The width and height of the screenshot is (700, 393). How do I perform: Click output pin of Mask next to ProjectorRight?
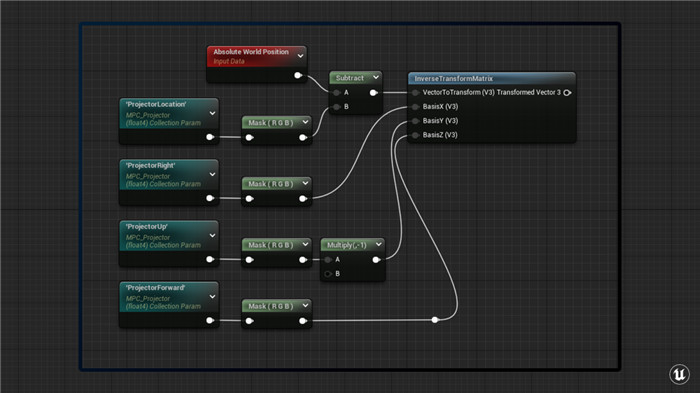coord(303,198)
